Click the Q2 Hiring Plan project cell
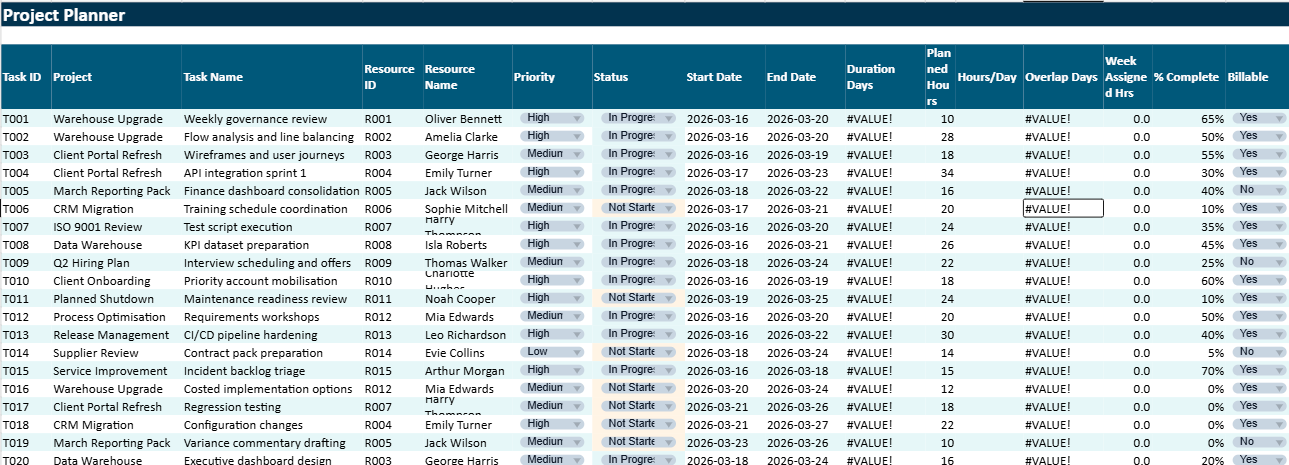The width and height of the screenshot is (1289, 465). (x=92, y=263)
